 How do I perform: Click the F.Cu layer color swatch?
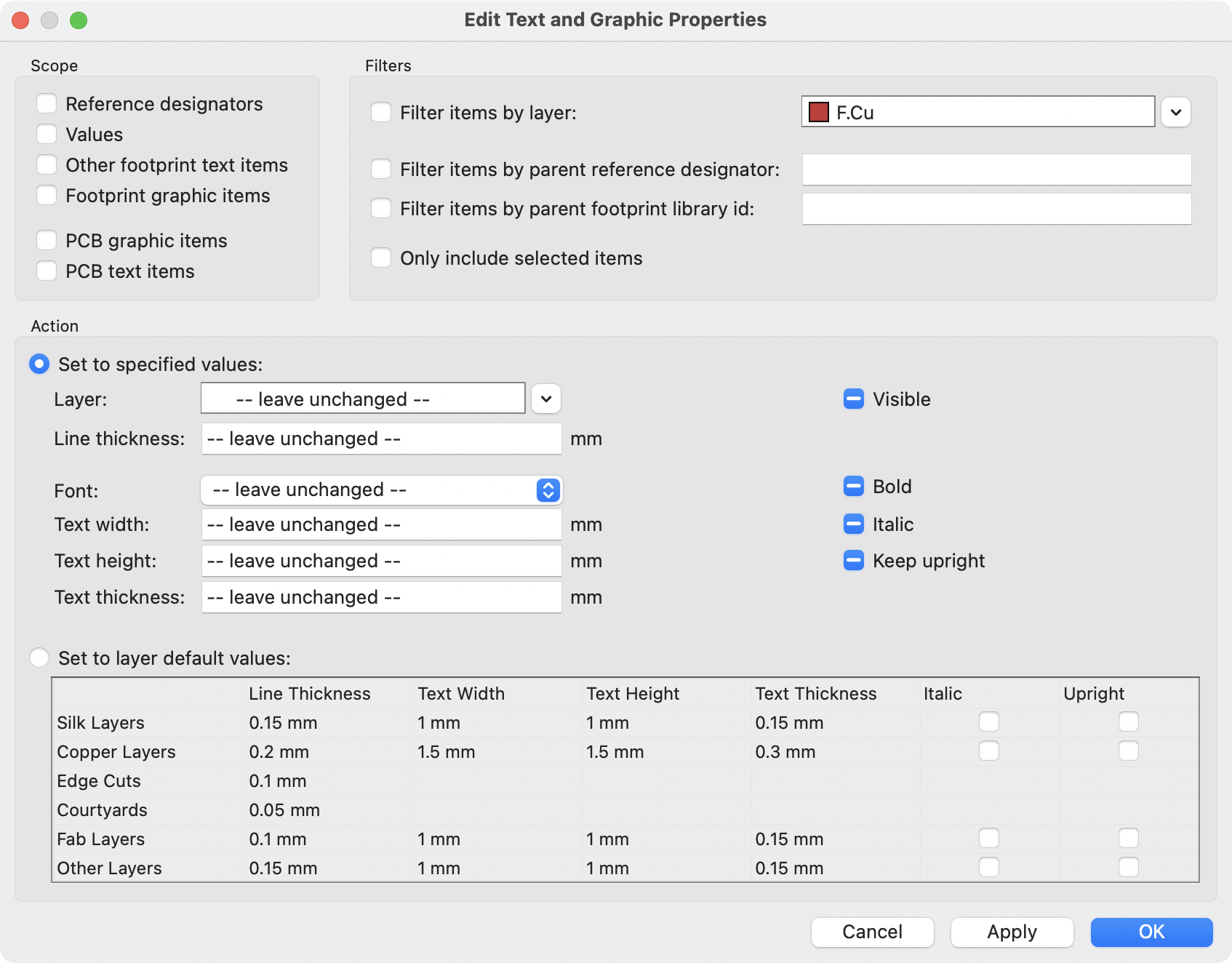tap(817, 111)
